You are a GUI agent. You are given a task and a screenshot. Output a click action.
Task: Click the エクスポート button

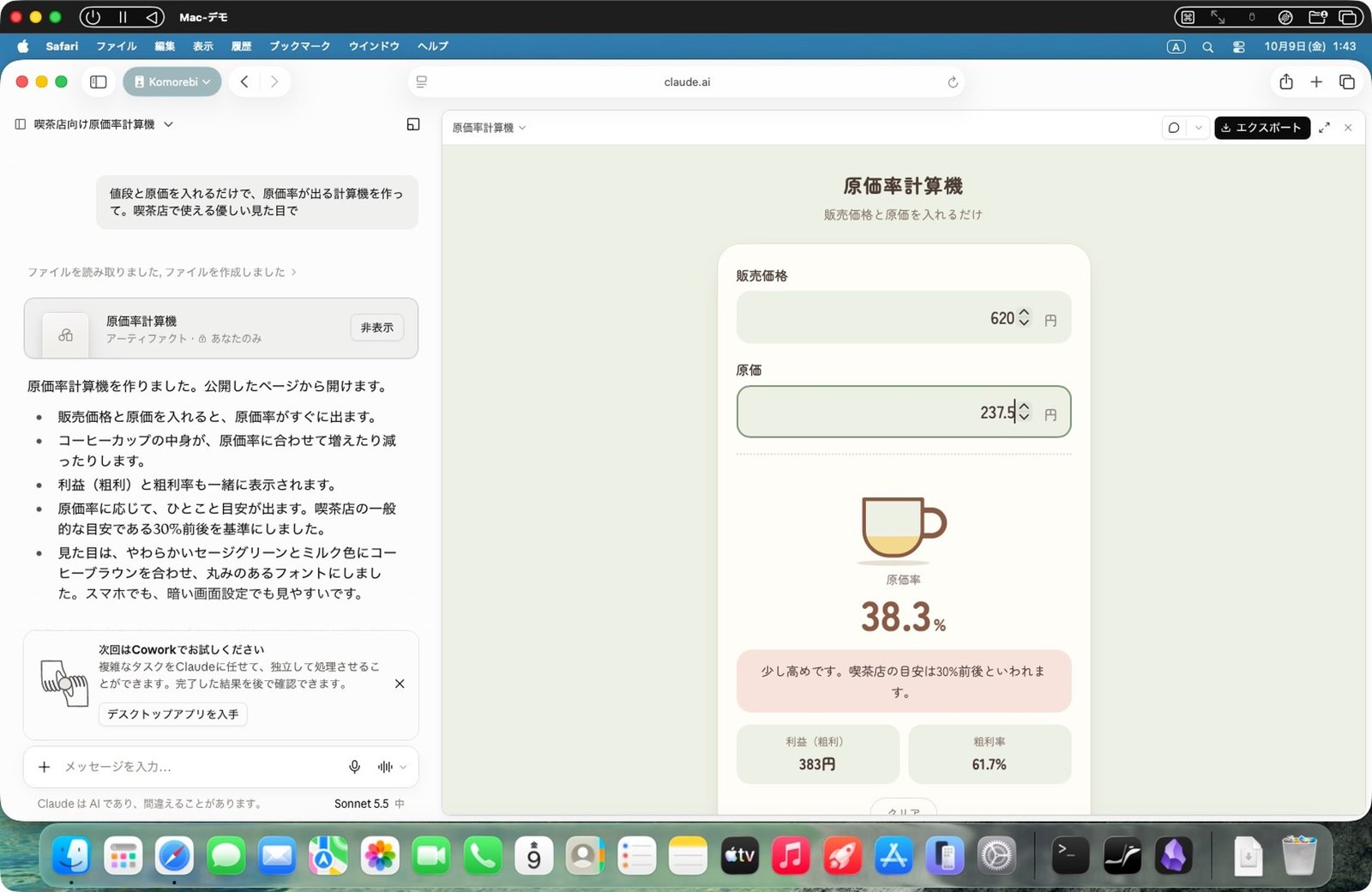[x=1262, y=128]
